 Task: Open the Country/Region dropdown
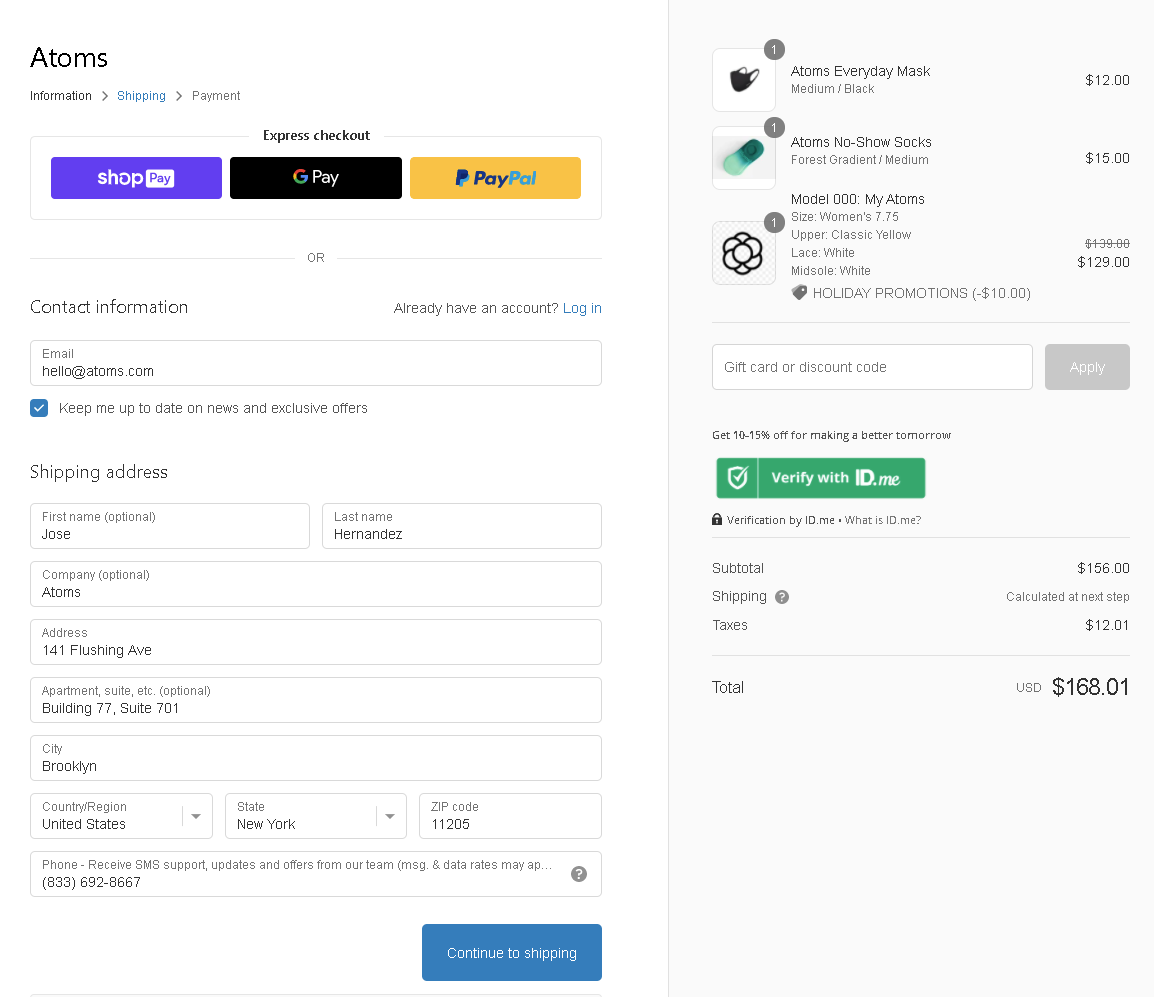point(121,816)
